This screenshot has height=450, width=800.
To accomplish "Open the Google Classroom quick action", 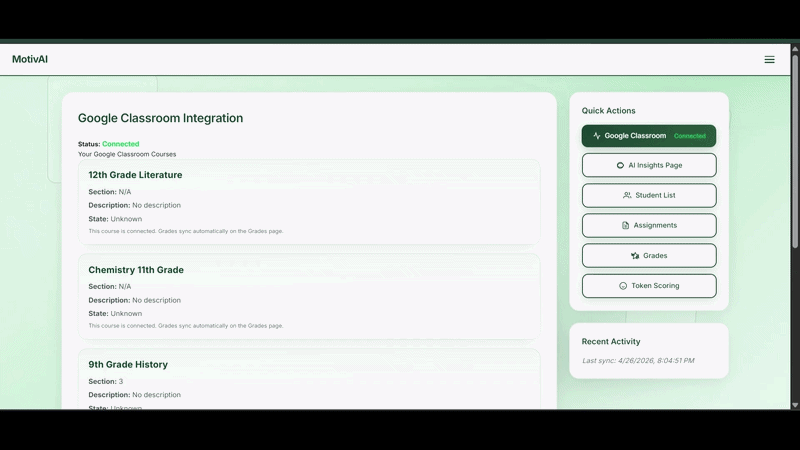I will coord(649,136).
